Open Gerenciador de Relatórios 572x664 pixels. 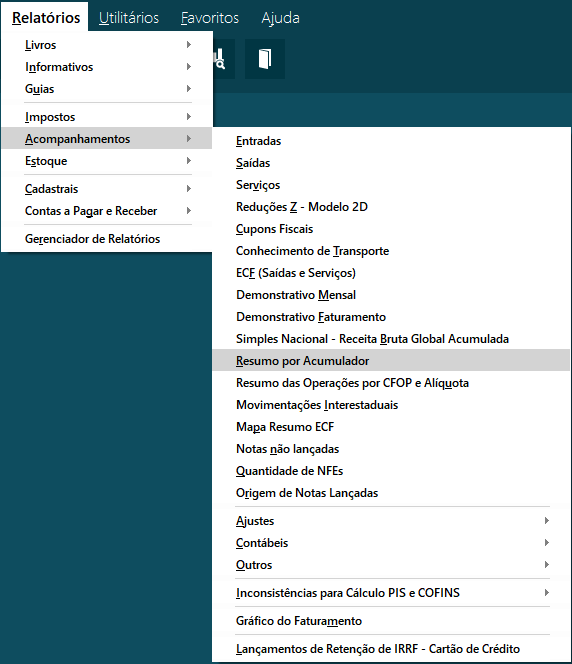click(107, 239)
